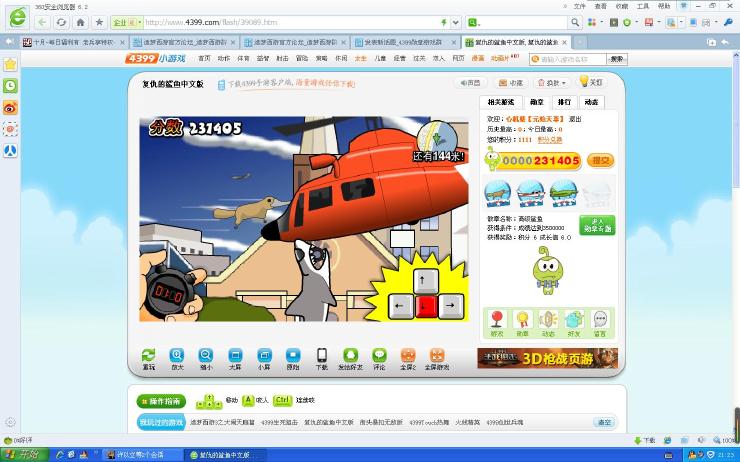This screenshot has height=462, width=740.
Task: Click the 火线精英 played game link
Action: pyautogui.click(x=468, y=422)
